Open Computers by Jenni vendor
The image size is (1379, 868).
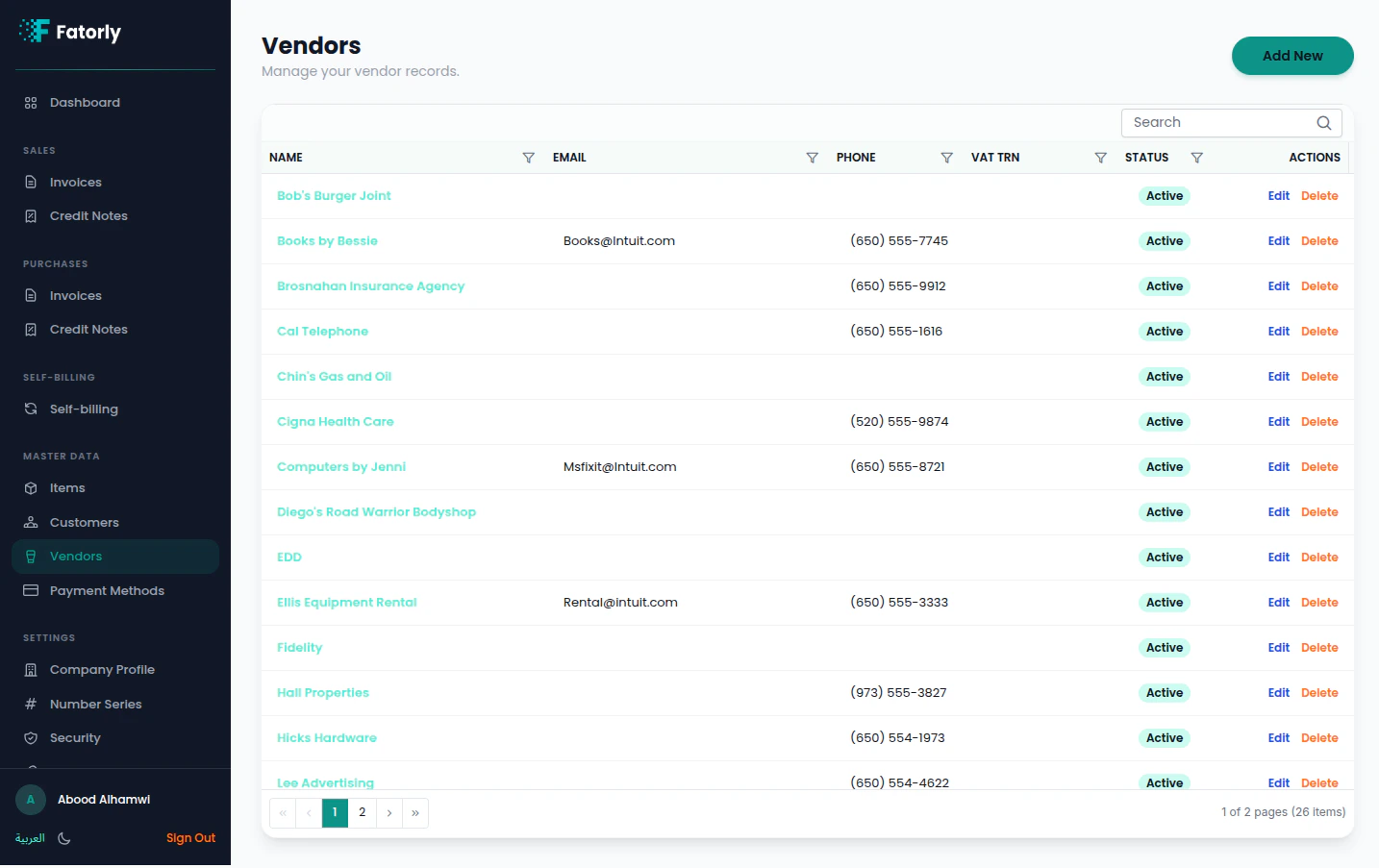click(x=341, y=467)
